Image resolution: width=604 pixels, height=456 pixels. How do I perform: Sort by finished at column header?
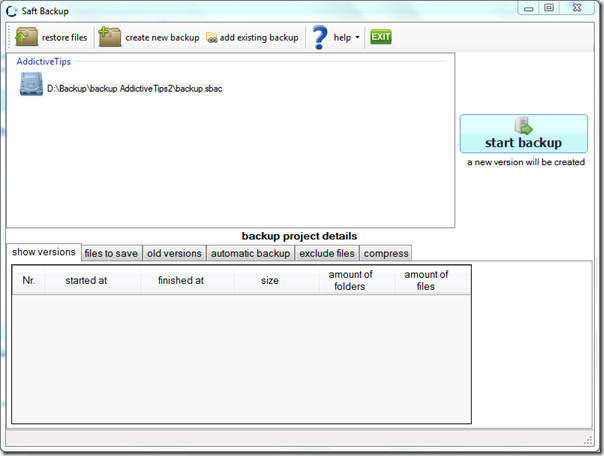(x=188, y=280)
